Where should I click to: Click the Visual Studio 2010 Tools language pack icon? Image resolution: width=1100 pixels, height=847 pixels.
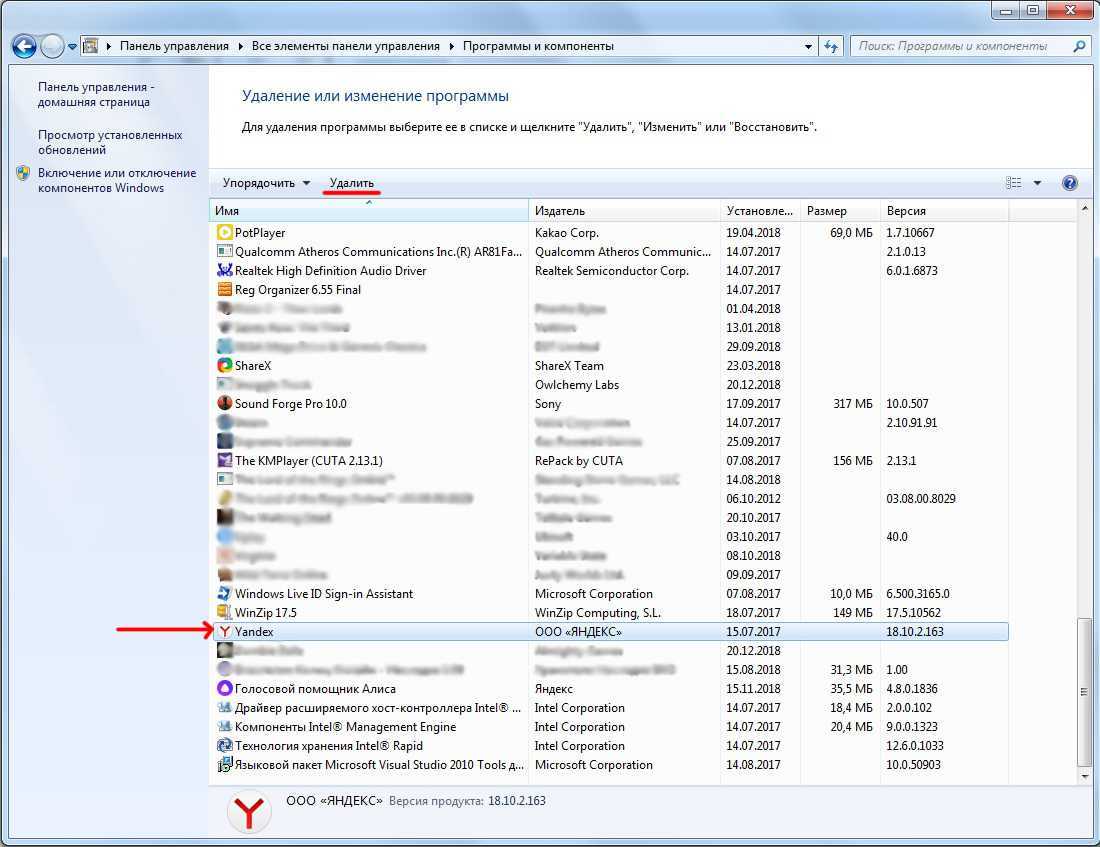click(224, 764)
